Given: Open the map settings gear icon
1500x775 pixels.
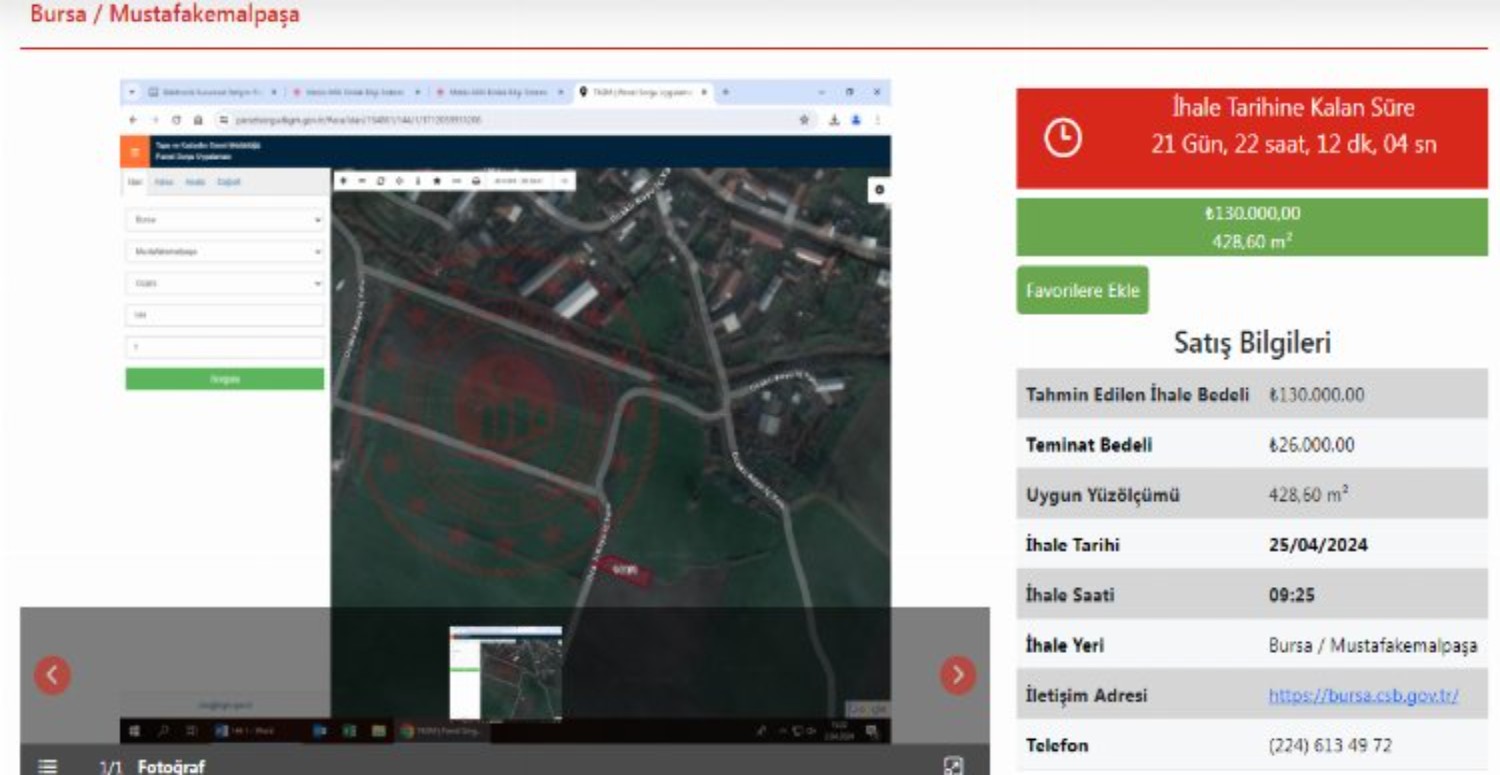Looking at the screenshot, I should coord(879,190).
